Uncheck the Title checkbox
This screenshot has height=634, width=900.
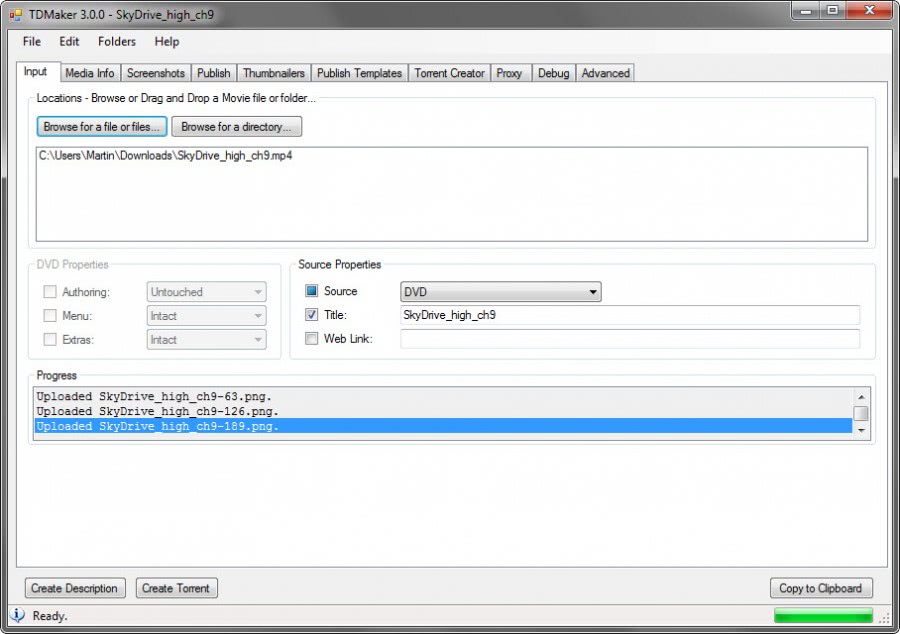[x=312, y=315]
